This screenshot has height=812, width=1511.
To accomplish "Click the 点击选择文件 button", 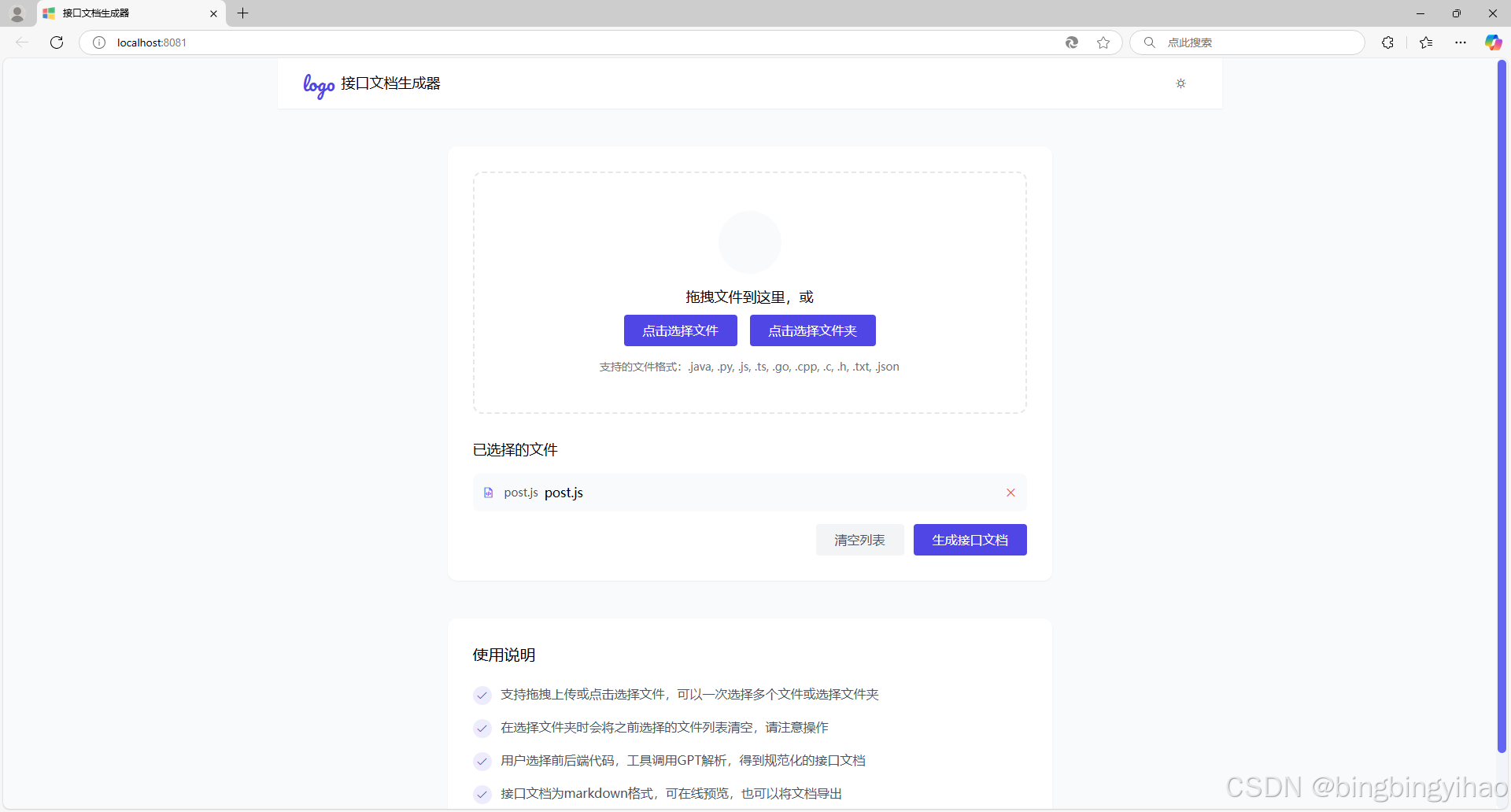I will (x=680, y=330).
